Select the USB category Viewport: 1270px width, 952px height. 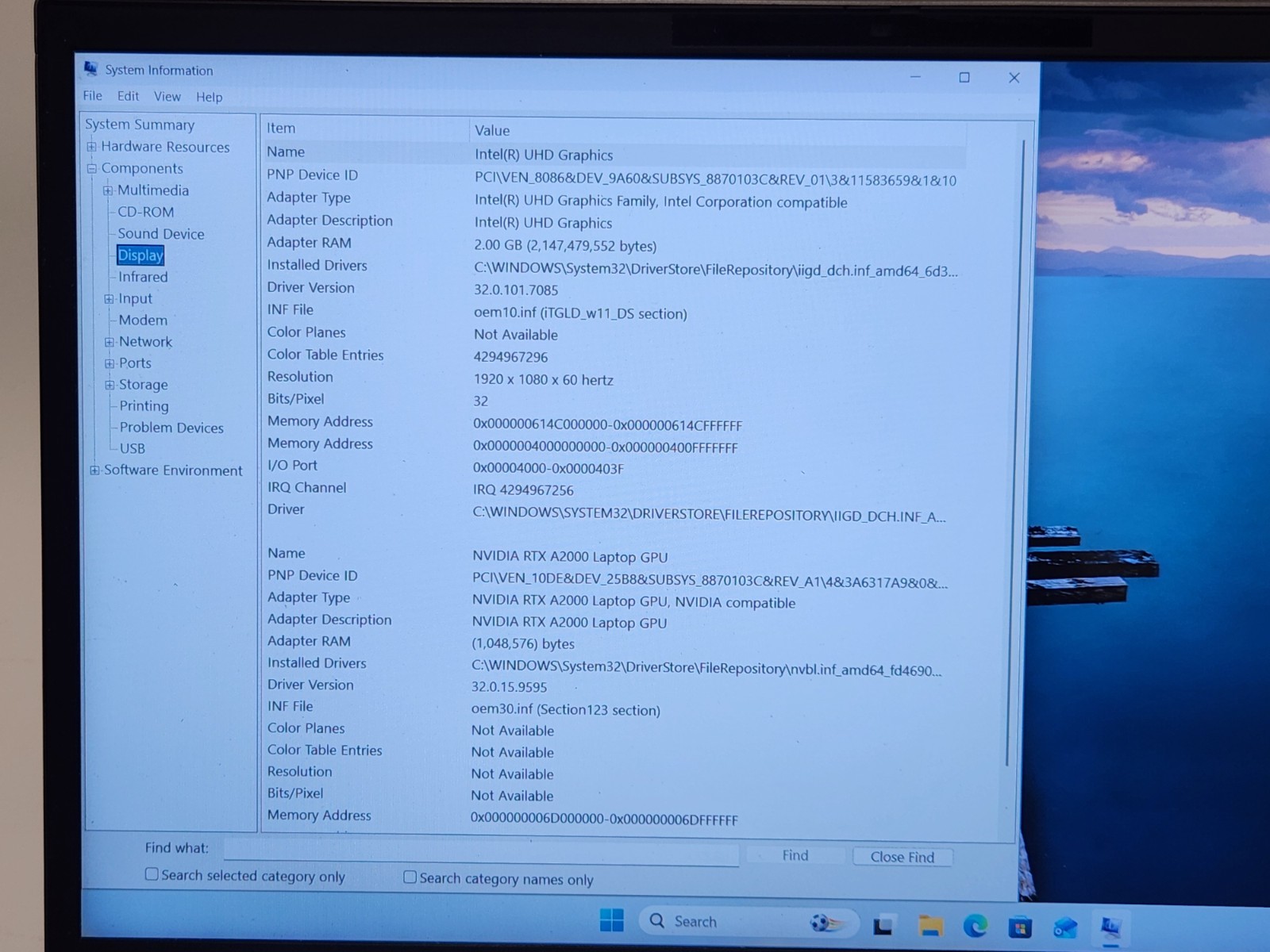pos(133,449)
